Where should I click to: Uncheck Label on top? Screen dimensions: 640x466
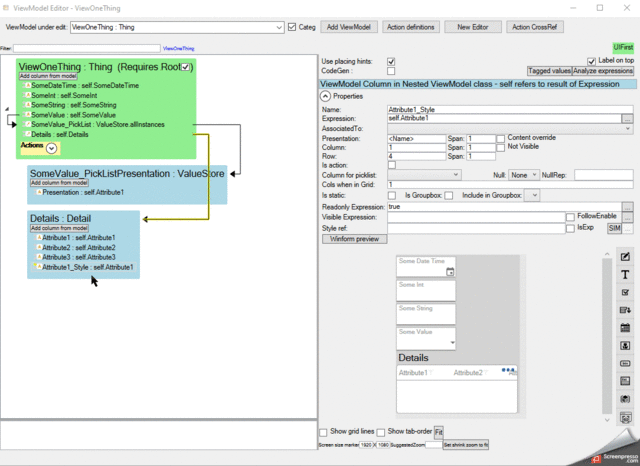(591, 61)
